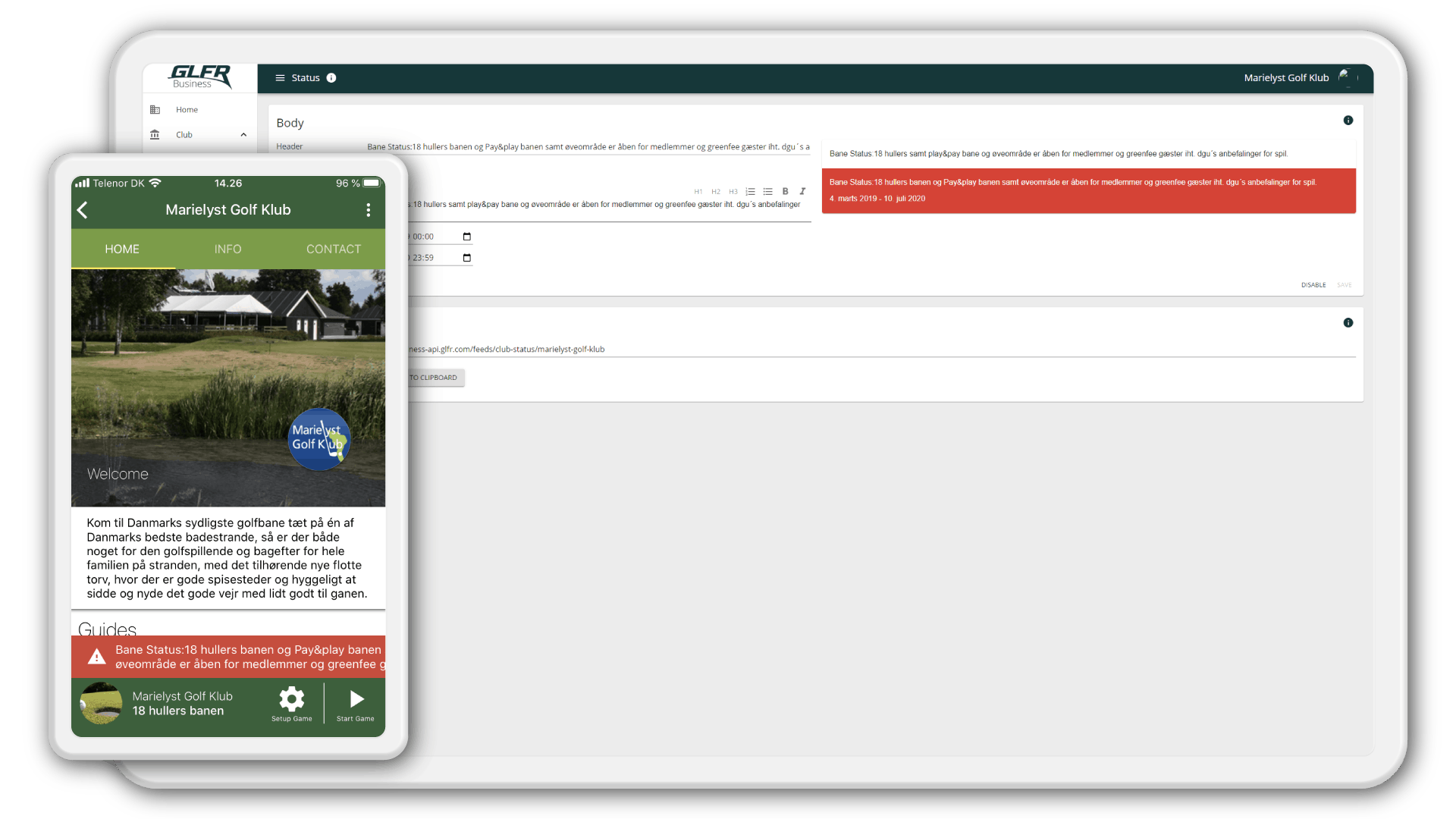Open calendar picker for 00:00 start time
Viewport: 1456px width, 819px height.
tap(466, 237)
